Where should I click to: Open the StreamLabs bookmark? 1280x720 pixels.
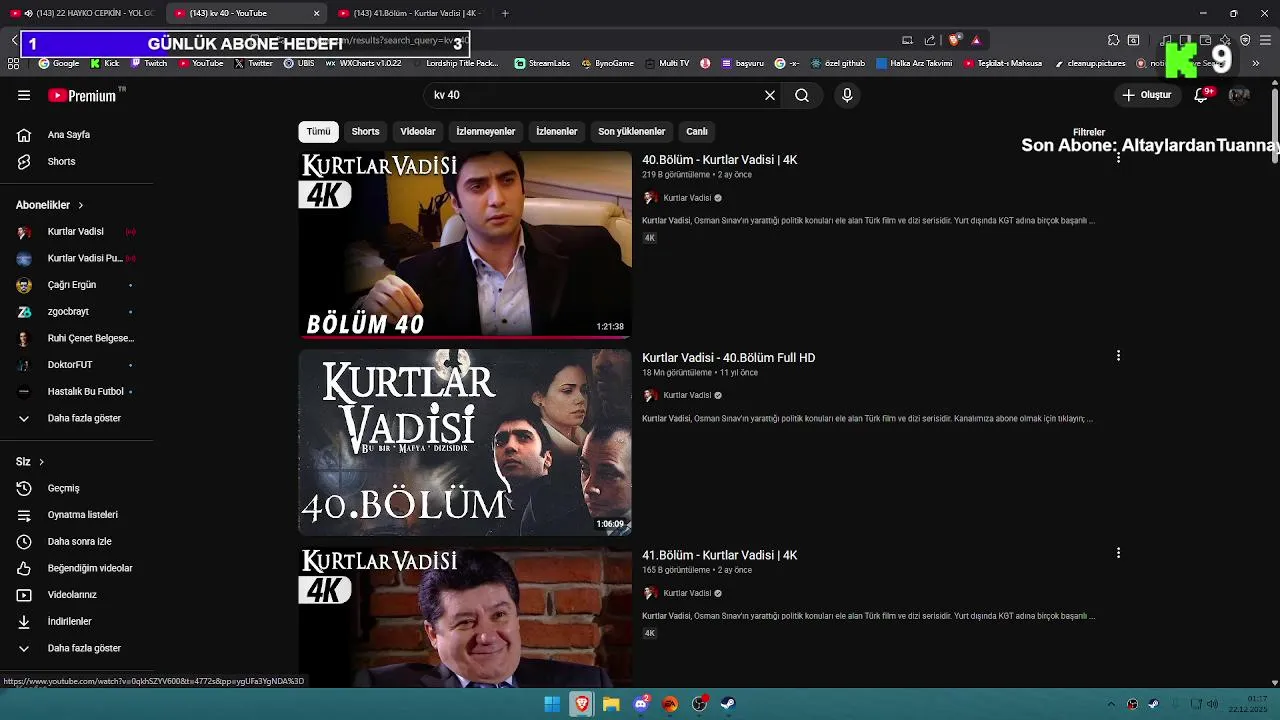coord(542,63)
